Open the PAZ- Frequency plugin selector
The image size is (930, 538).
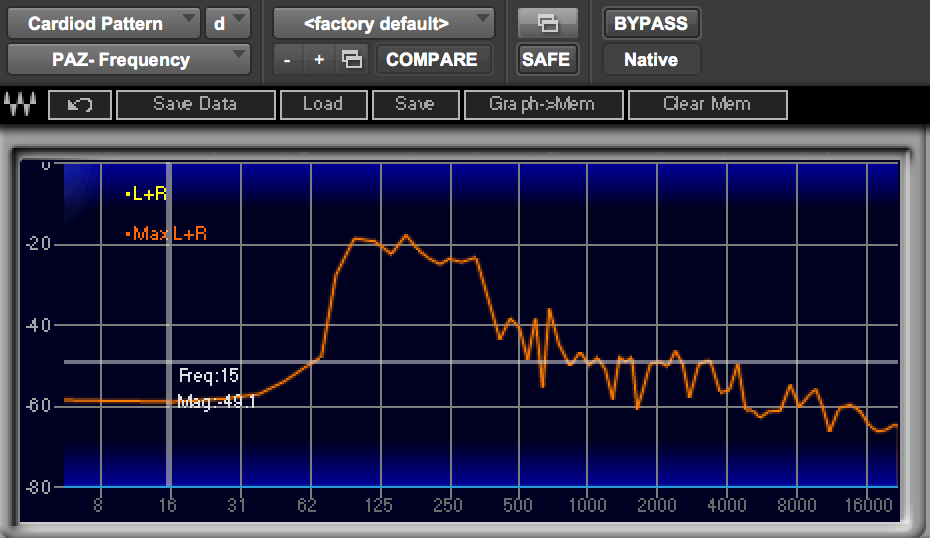coord(128,60)
